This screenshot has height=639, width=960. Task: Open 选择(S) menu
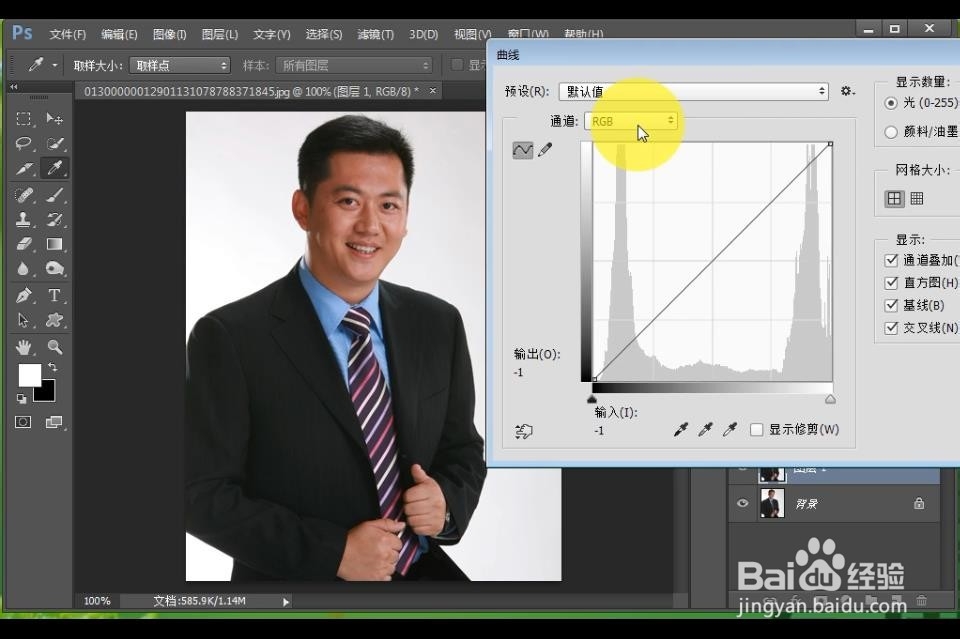click(x=324, y=34)
